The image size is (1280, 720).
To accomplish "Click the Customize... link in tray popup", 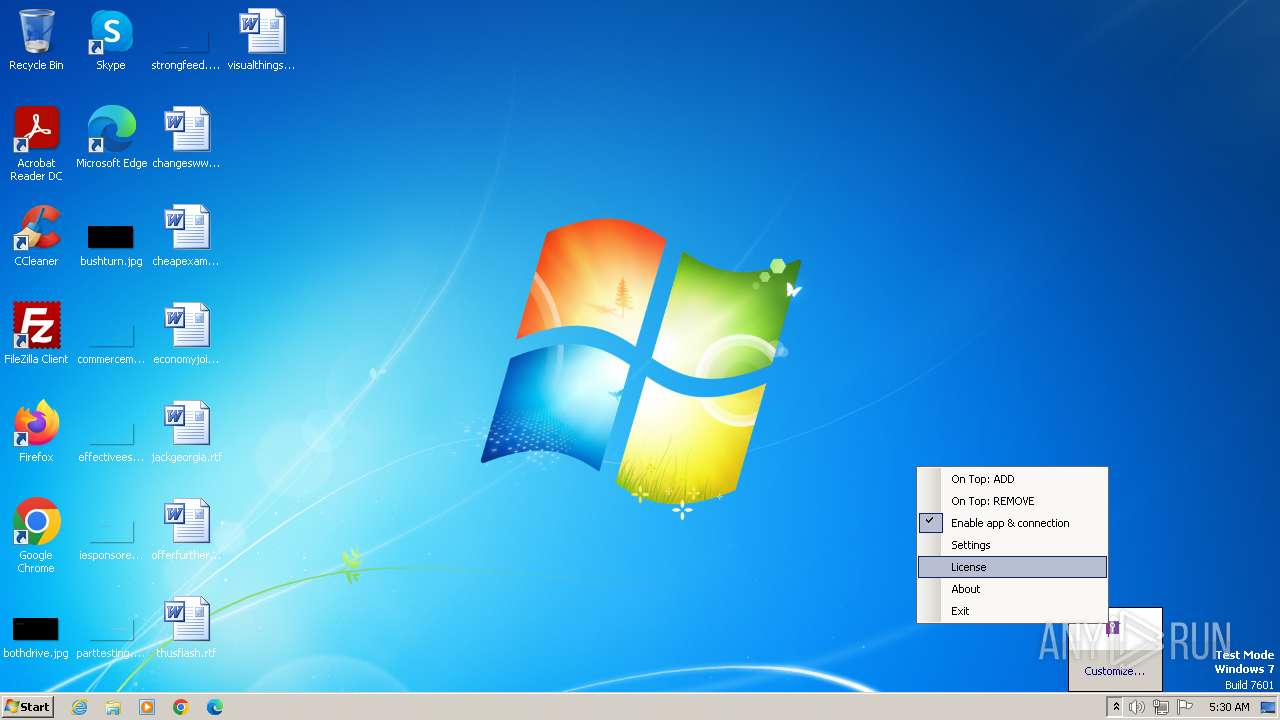I will coord(1114,671).
